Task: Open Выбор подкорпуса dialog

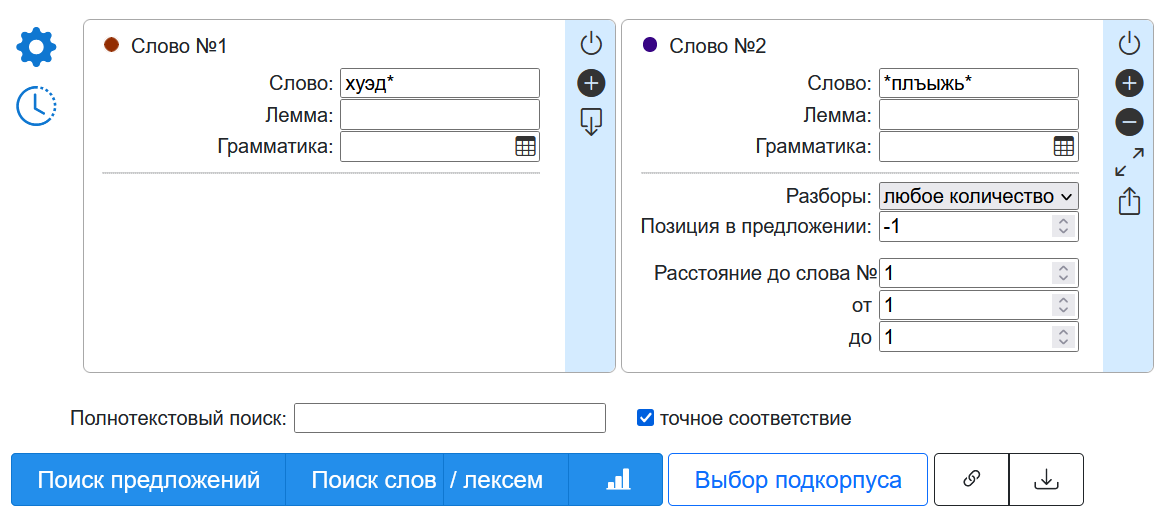Action: pos(797,480)
